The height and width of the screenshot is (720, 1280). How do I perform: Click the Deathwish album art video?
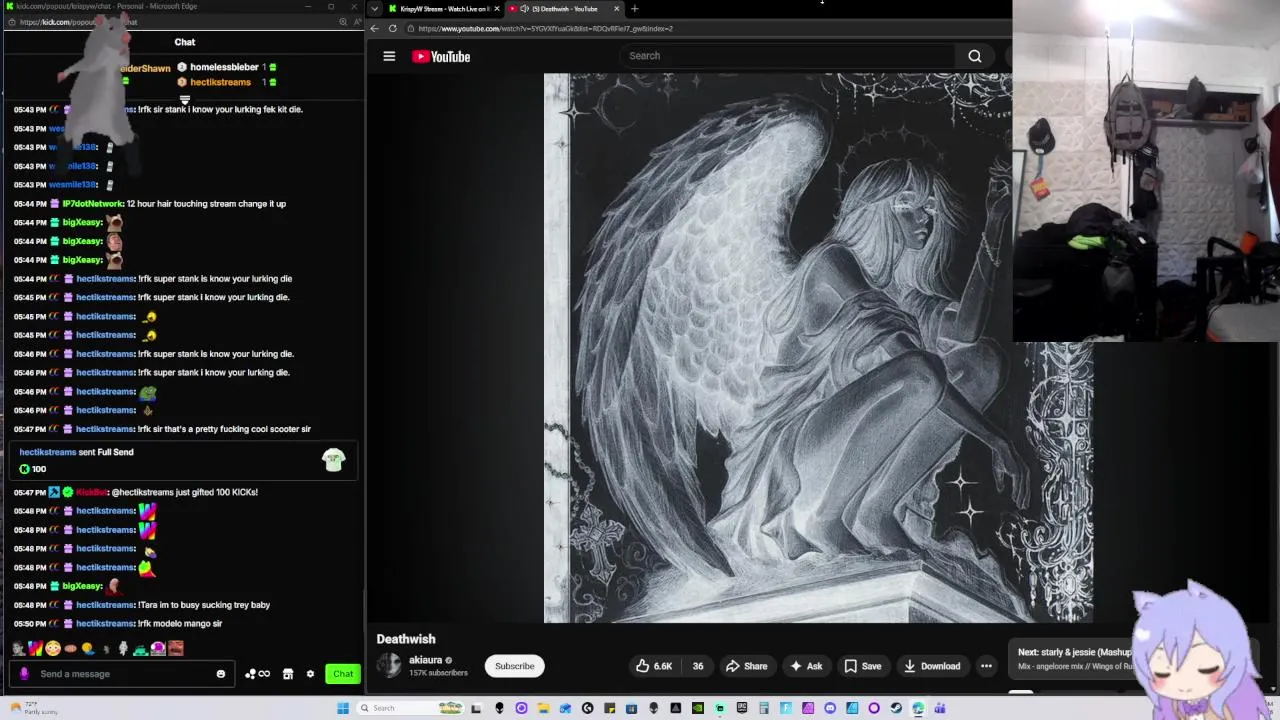pyautogui.click(x=818, y=348)
